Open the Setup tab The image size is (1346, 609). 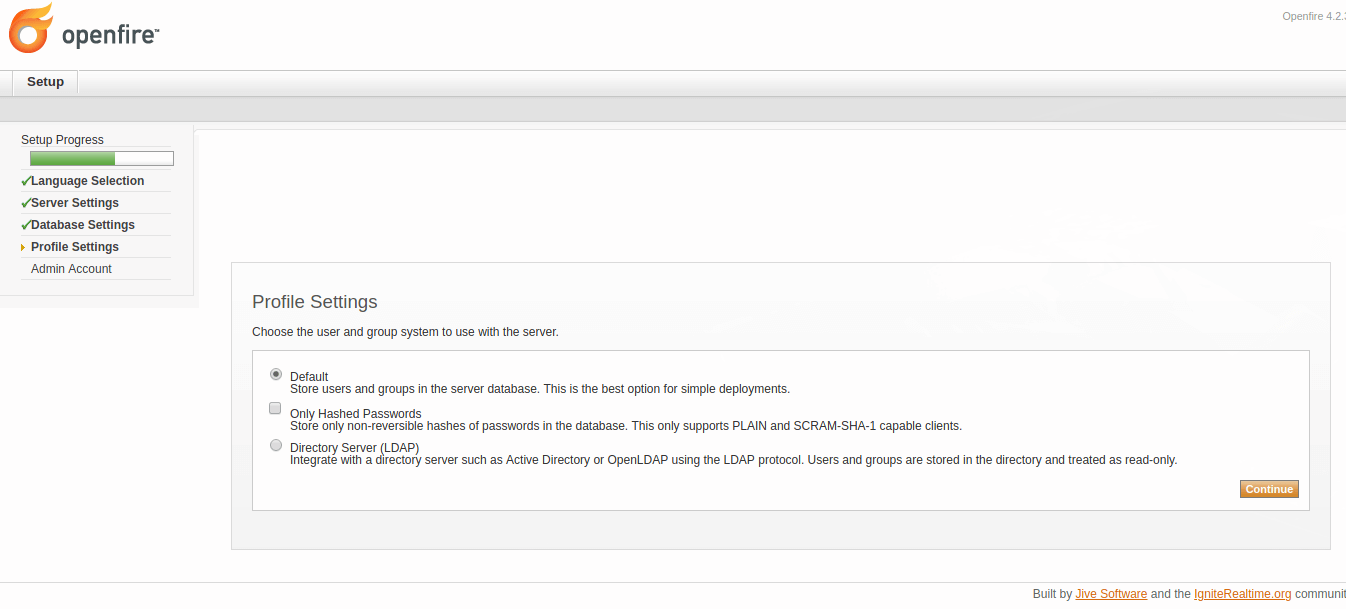tap(45, 82)
